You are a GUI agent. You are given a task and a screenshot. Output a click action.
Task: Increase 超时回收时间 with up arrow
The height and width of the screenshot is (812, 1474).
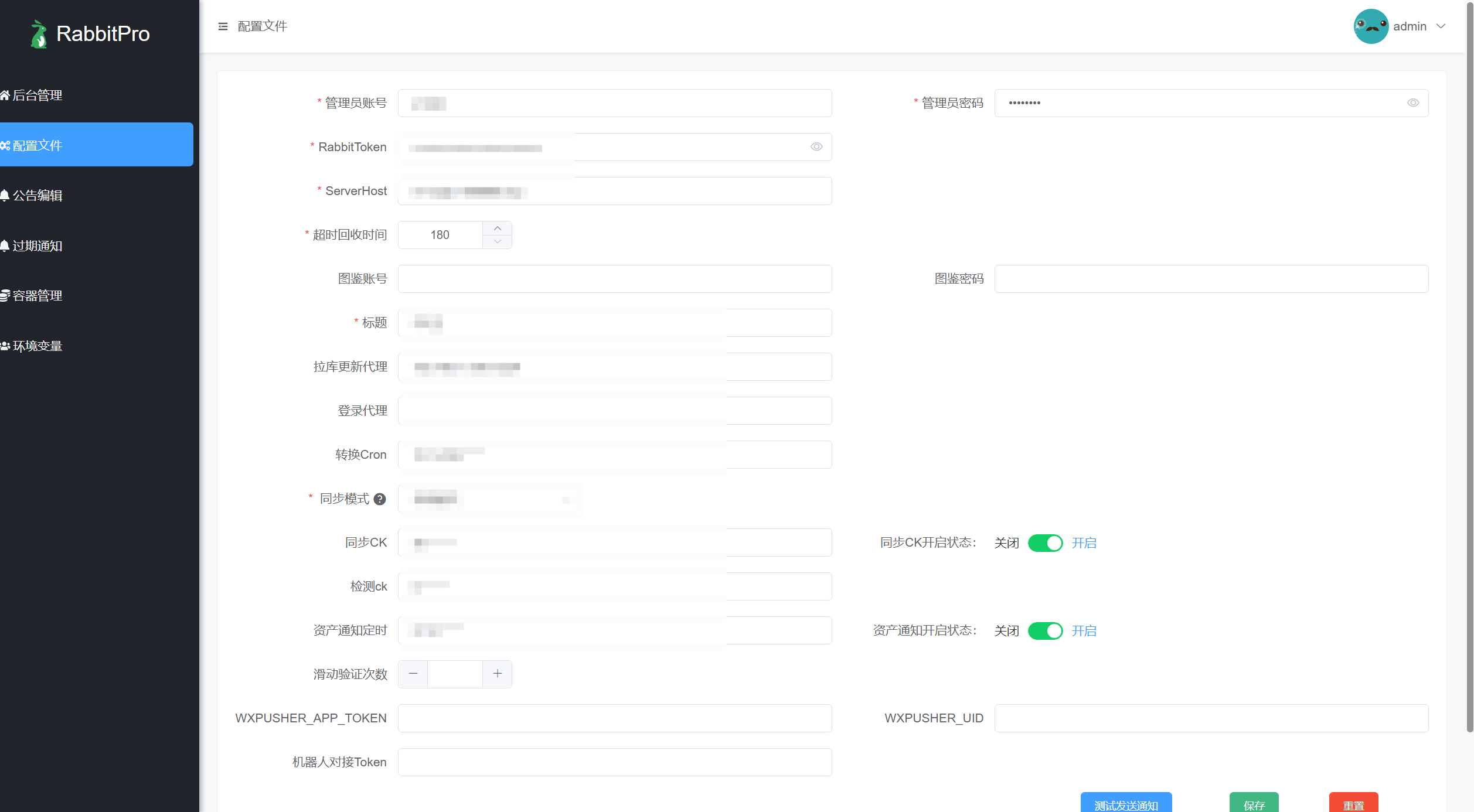(497, 228)
